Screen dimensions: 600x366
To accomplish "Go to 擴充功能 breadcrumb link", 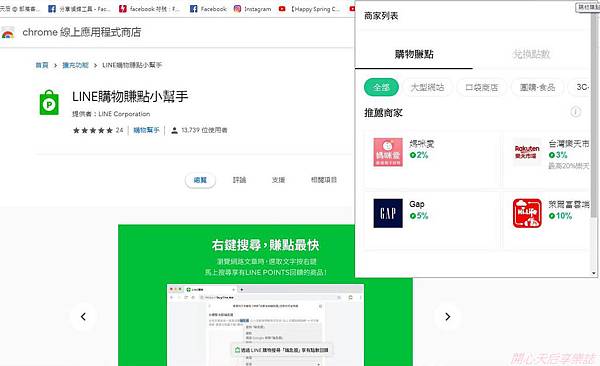I will pyautogui.click(x=75, y=65).
